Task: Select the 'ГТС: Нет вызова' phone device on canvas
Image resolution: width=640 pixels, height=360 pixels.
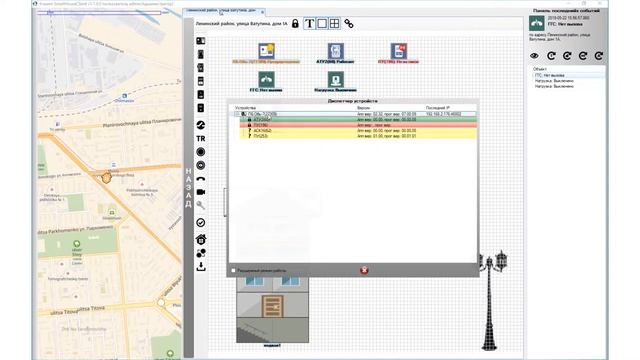Action: (266, 81)
